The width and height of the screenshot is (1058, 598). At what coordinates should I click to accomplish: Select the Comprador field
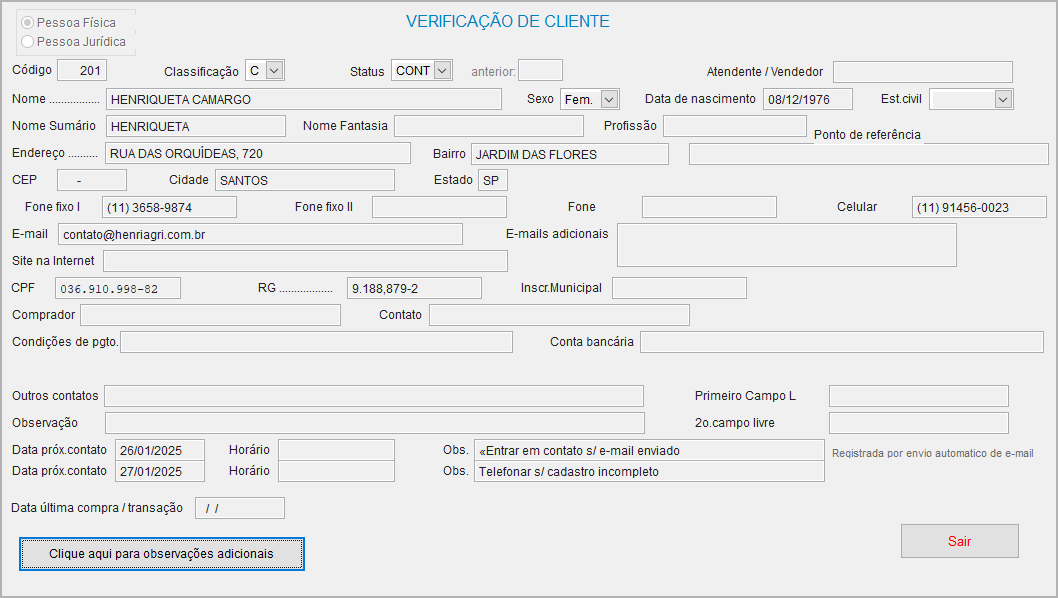point(211,315)
